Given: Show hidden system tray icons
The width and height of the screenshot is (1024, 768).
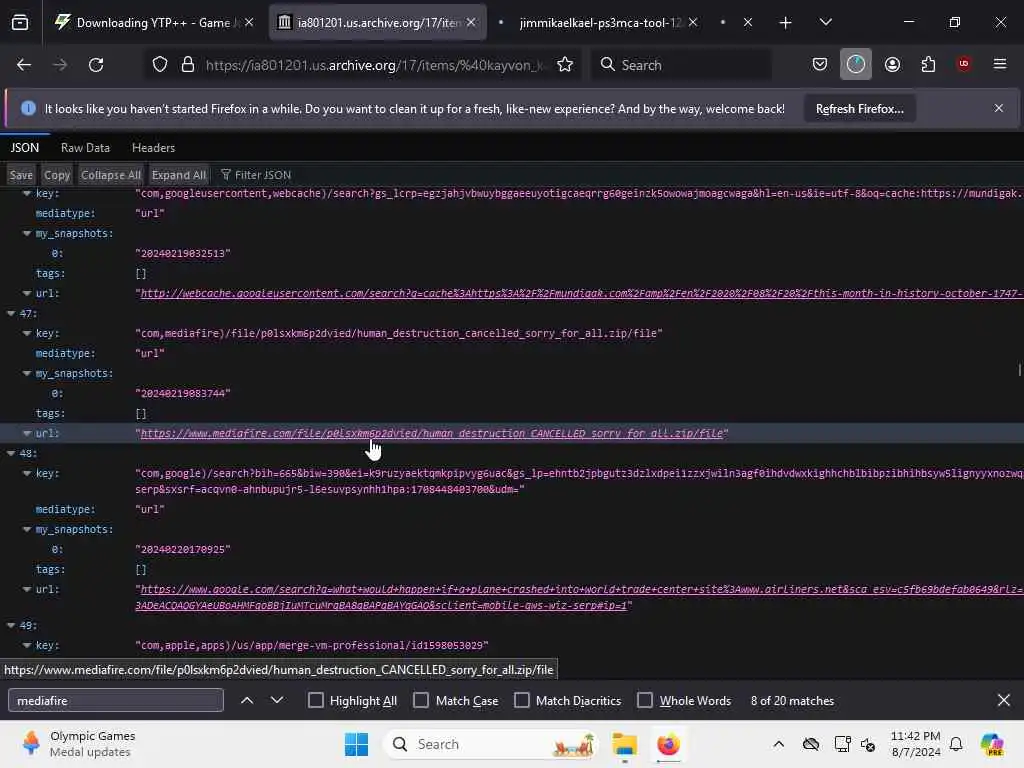Looking at the screenshot, I should click(x=778, y=744).
